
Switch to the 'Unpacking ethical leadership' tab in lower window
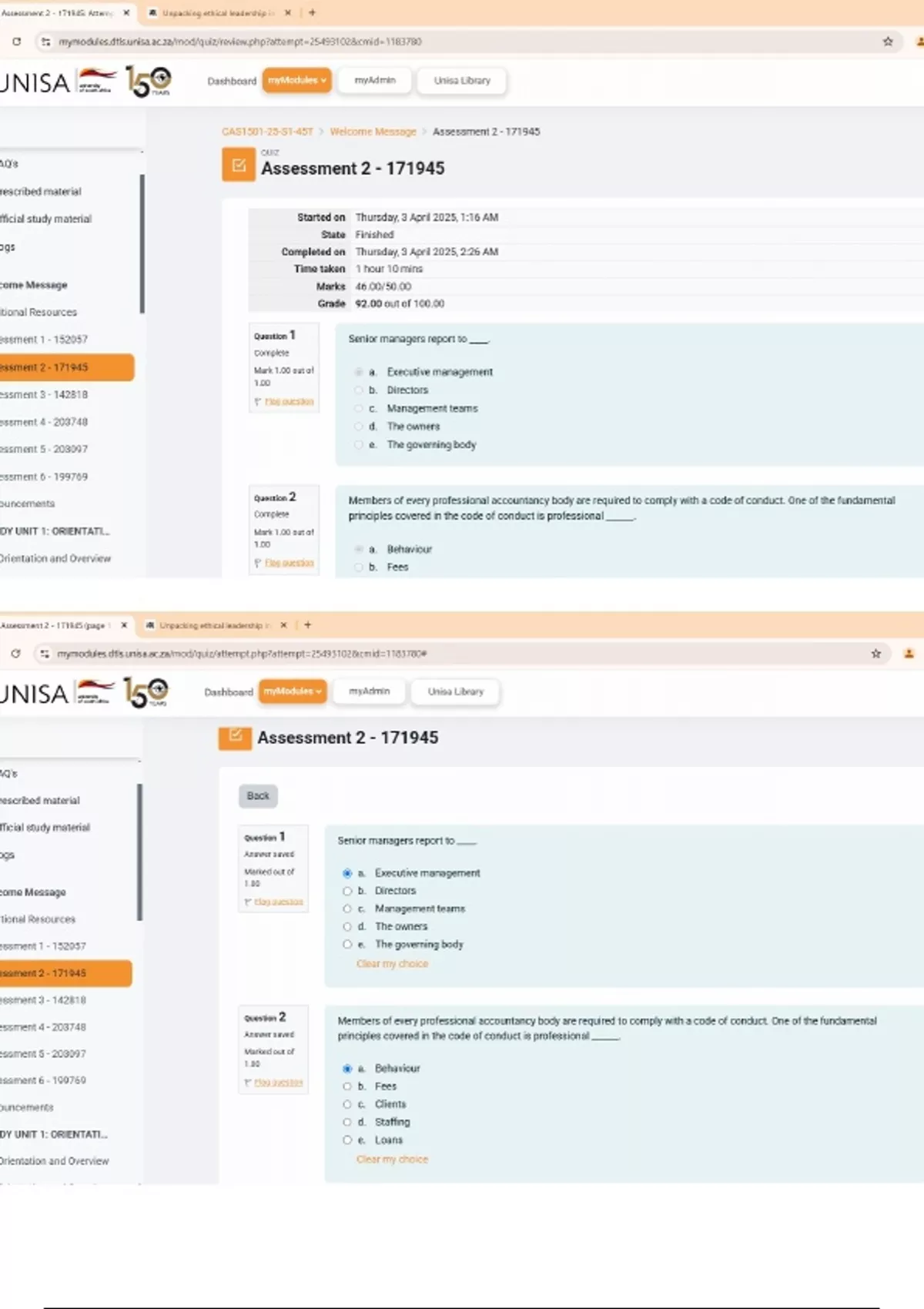210,625
